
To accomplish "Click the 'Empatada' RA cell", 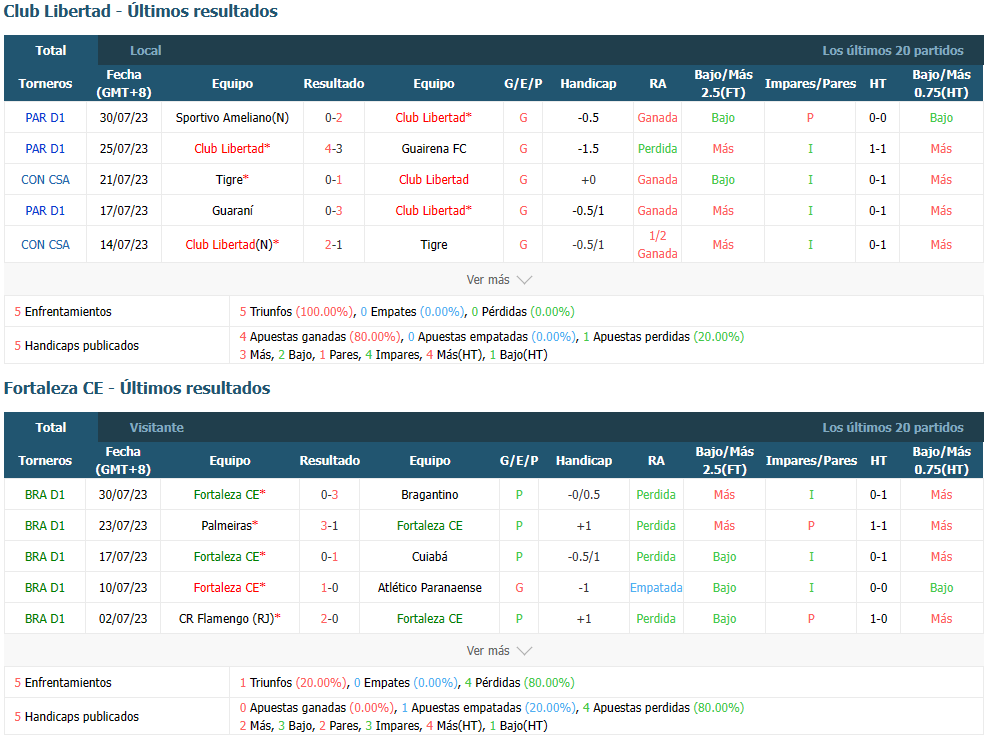I will pyautogui.click(x=656, y=587).
